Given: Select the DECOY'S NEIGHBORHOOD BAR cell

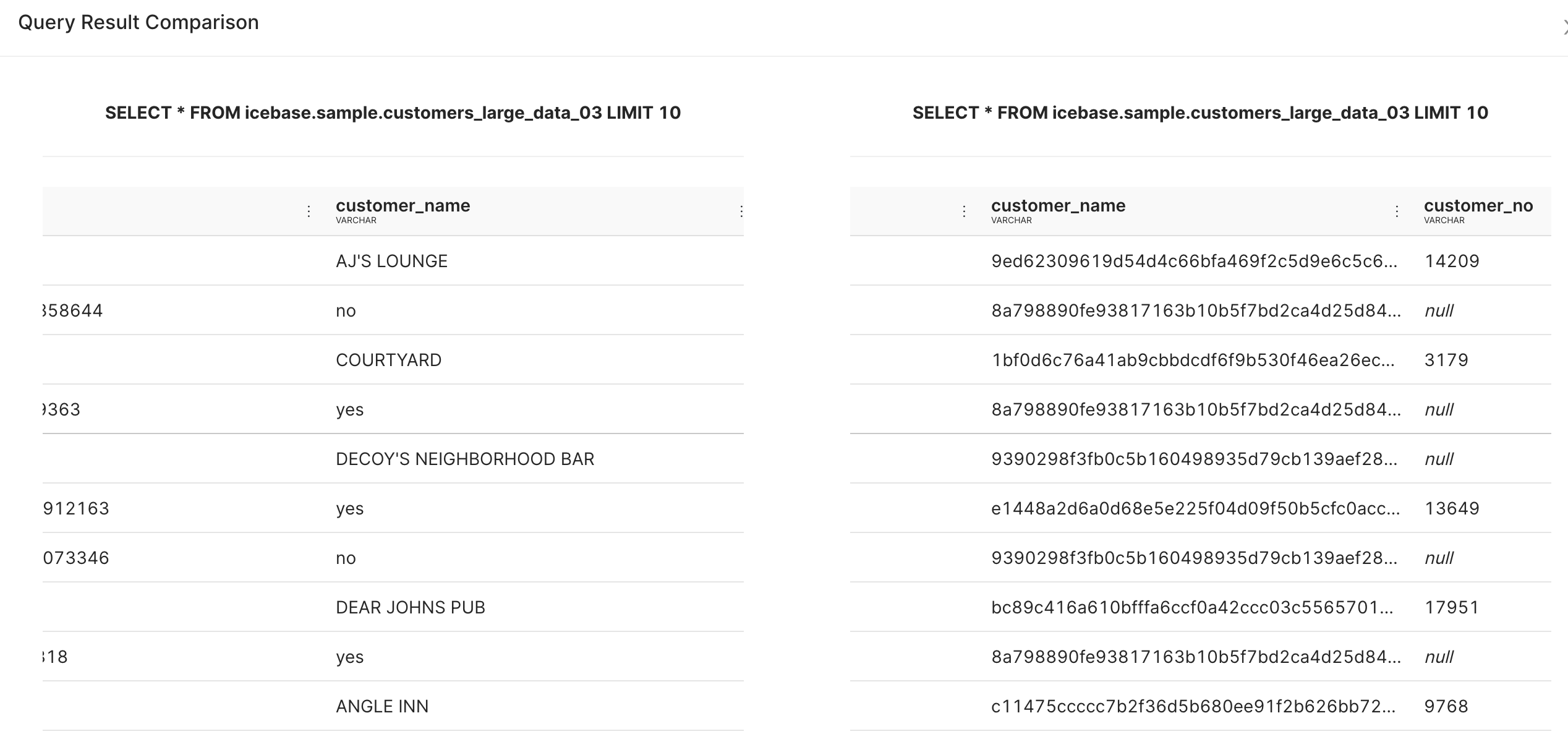Looking at the screenshot, I should pos(465,459).
